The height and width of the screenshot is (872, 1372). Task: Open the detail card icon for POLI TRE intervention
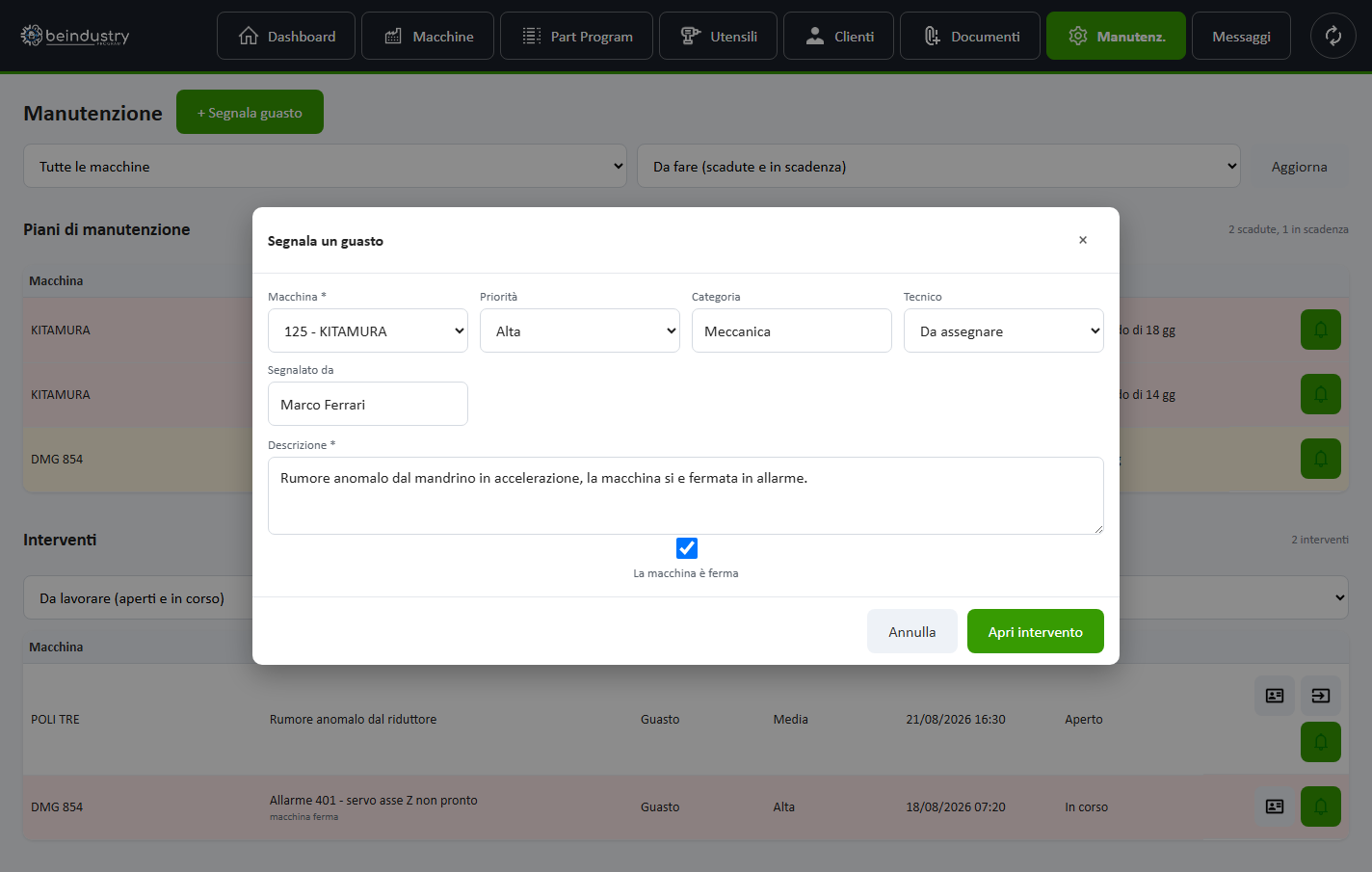pos(1275,696)
